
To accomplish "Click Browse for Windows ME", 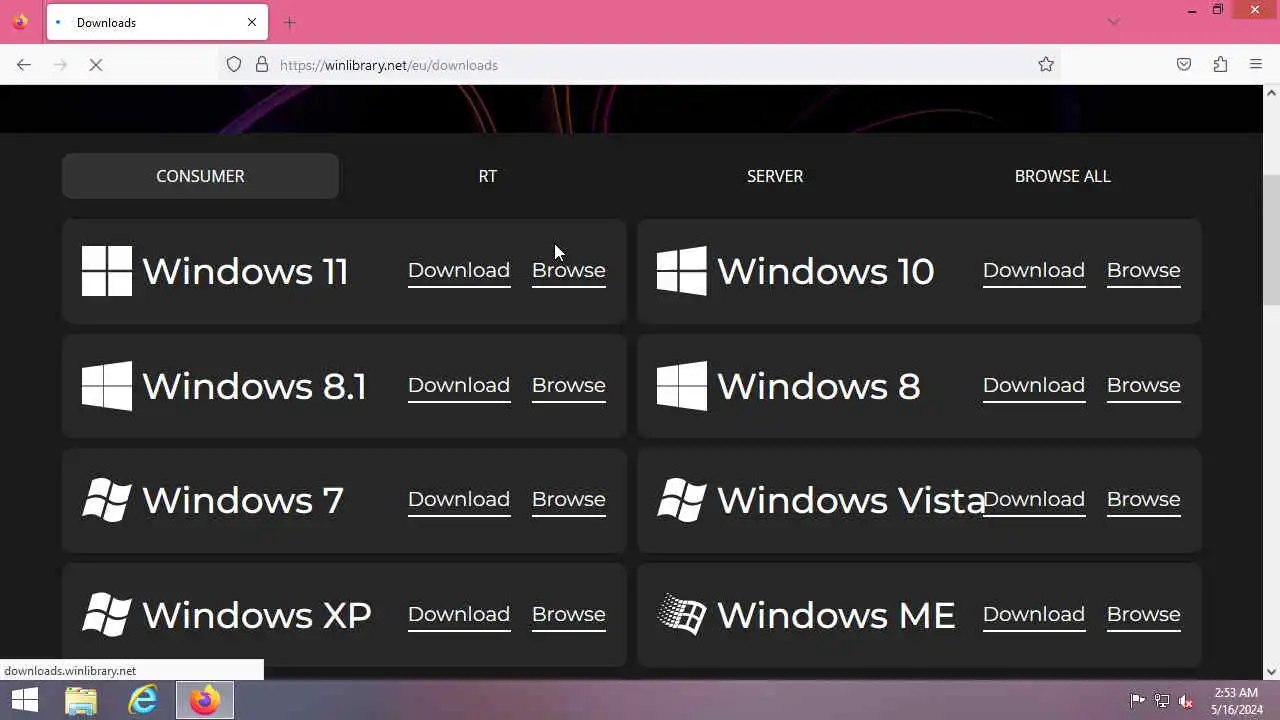I will point(1143,615).
